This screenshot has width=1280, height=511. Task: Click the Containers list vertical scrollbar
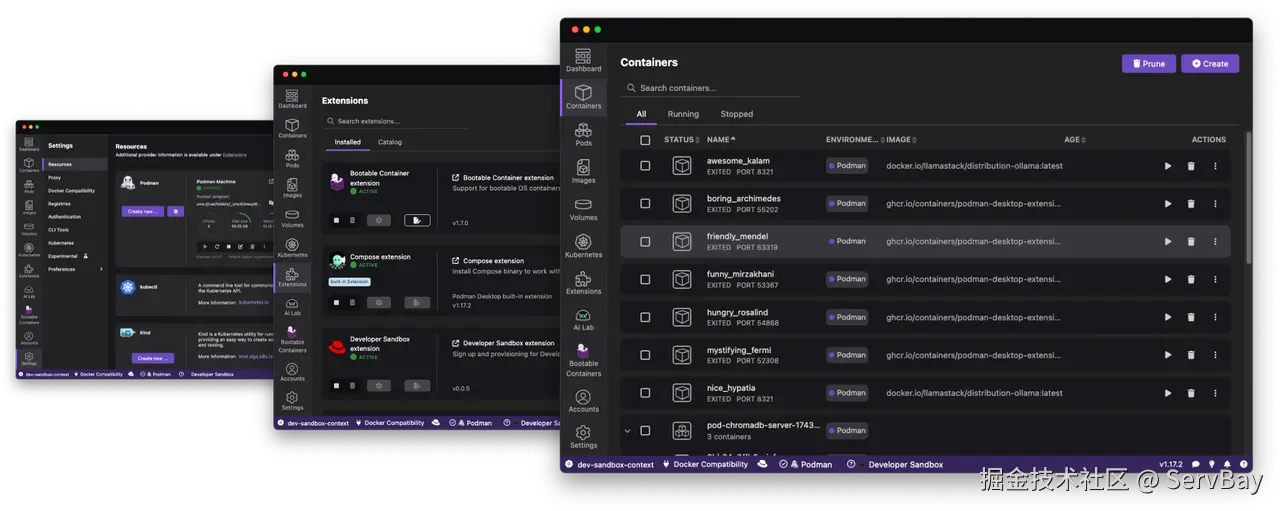(1248, 197)
